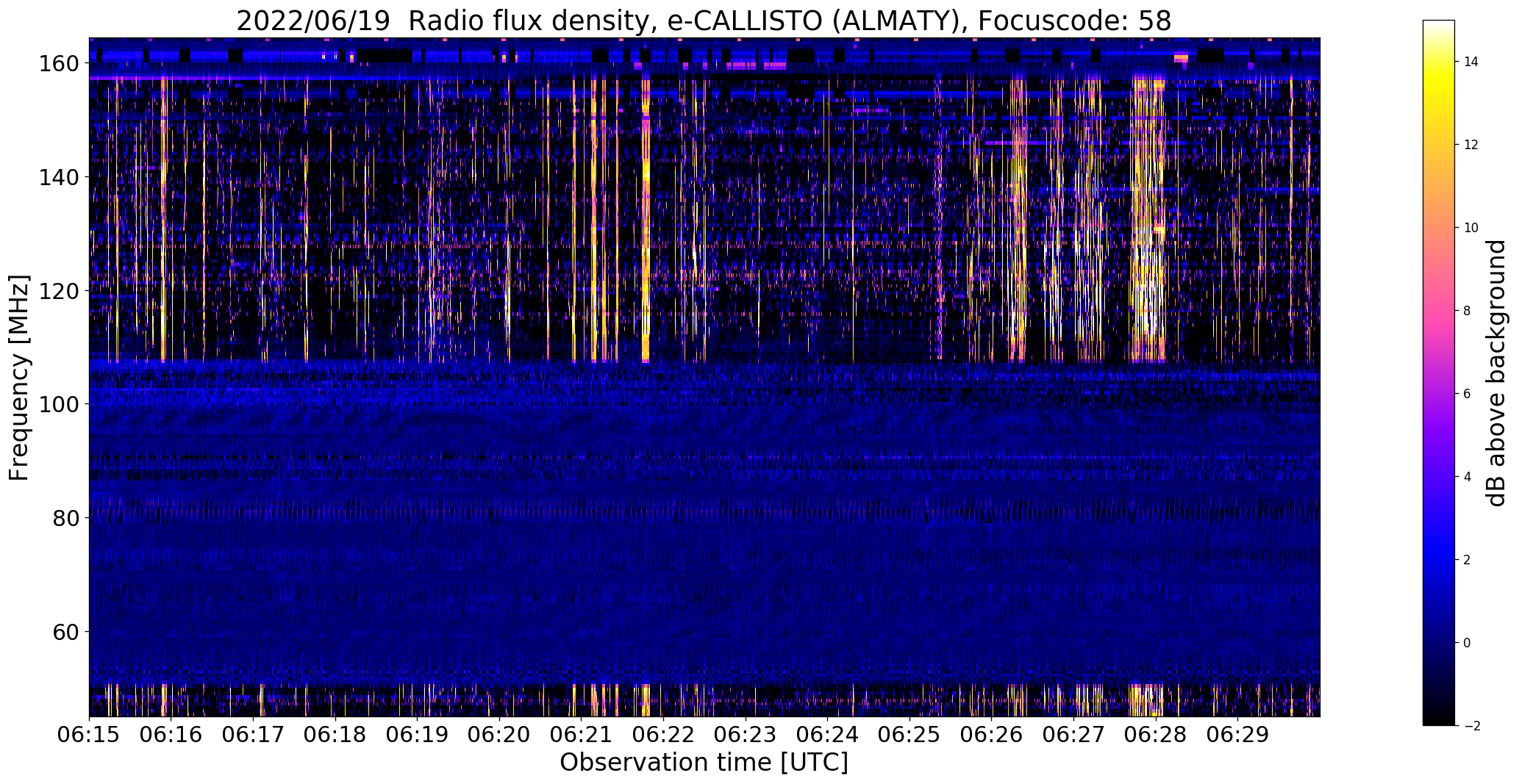Click the 80 frequency tick label
The image size is (1519, 784).
[66, 518]
